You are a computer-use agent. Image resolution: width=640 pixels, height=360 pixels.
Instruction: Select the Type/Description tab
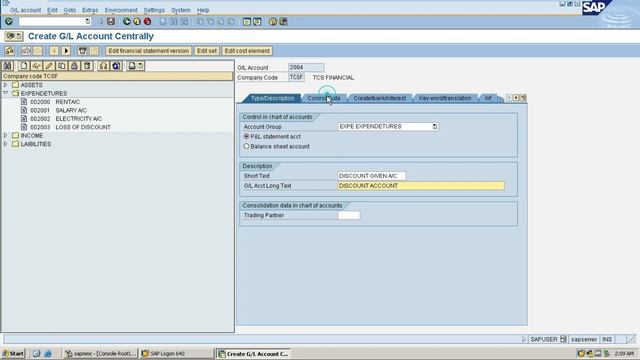tap(272, 98)
